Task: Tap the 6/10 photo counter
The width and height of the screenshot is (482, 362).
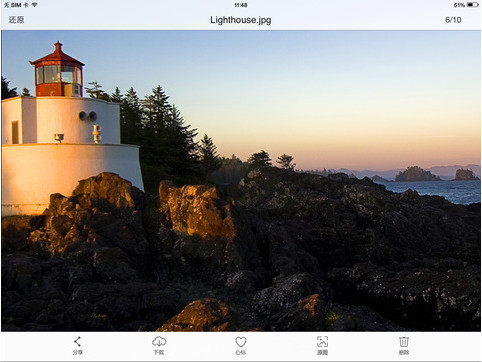Action: click(x=453, y=20)
